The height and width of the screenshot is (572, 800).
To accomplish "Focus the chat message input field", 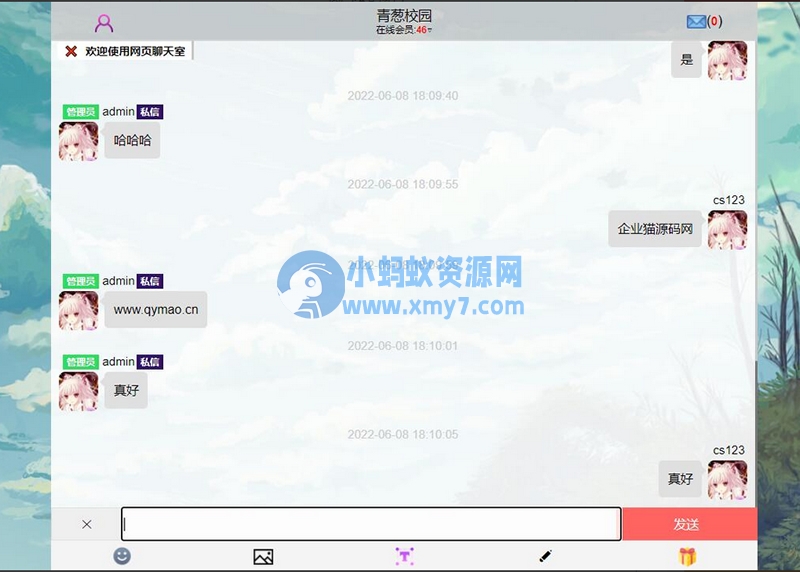I will [371, 524].
